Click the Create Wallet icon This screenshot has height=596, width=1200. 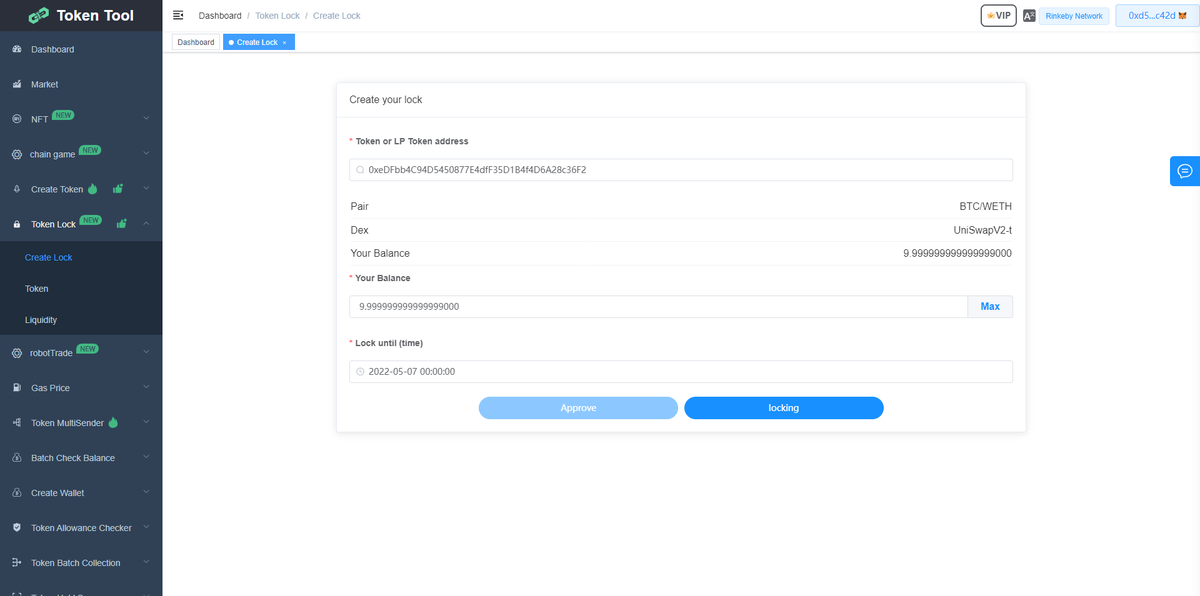point(17,493)
